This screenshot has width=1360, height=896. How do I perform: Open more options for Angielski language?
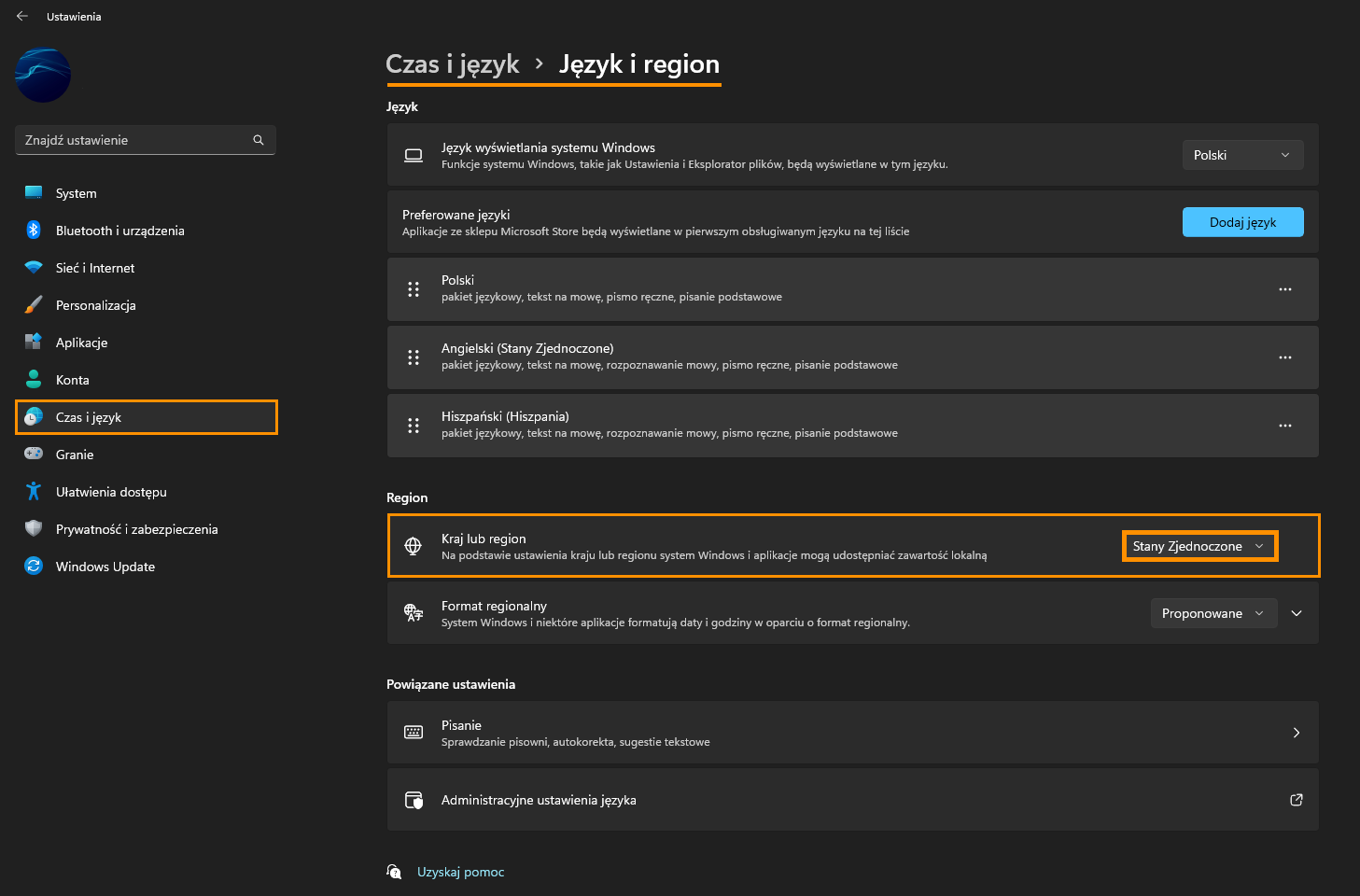coord(1285,357)
